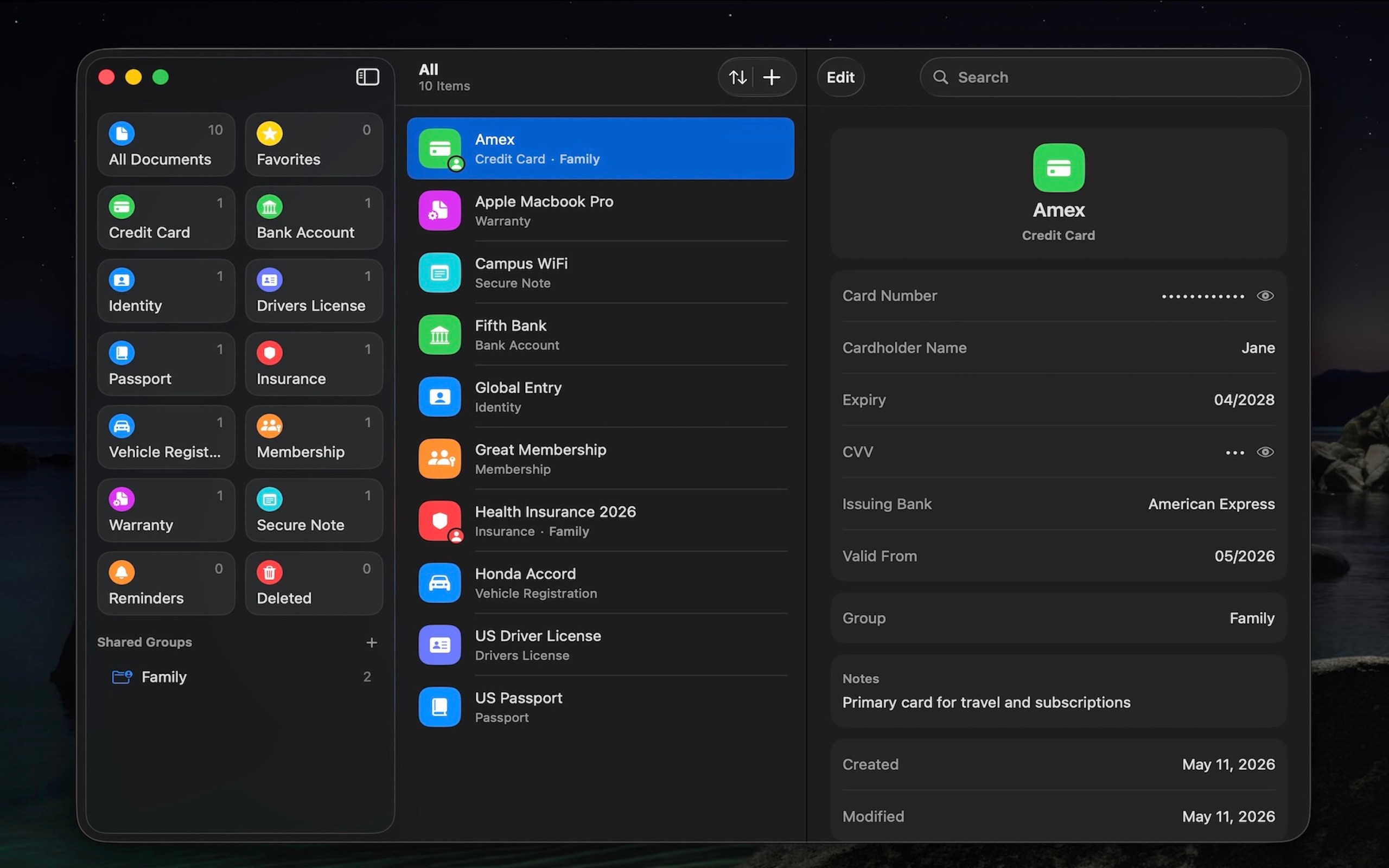Click the green full screen window button
The image size is (1389, 868).
tap(161, 77)
